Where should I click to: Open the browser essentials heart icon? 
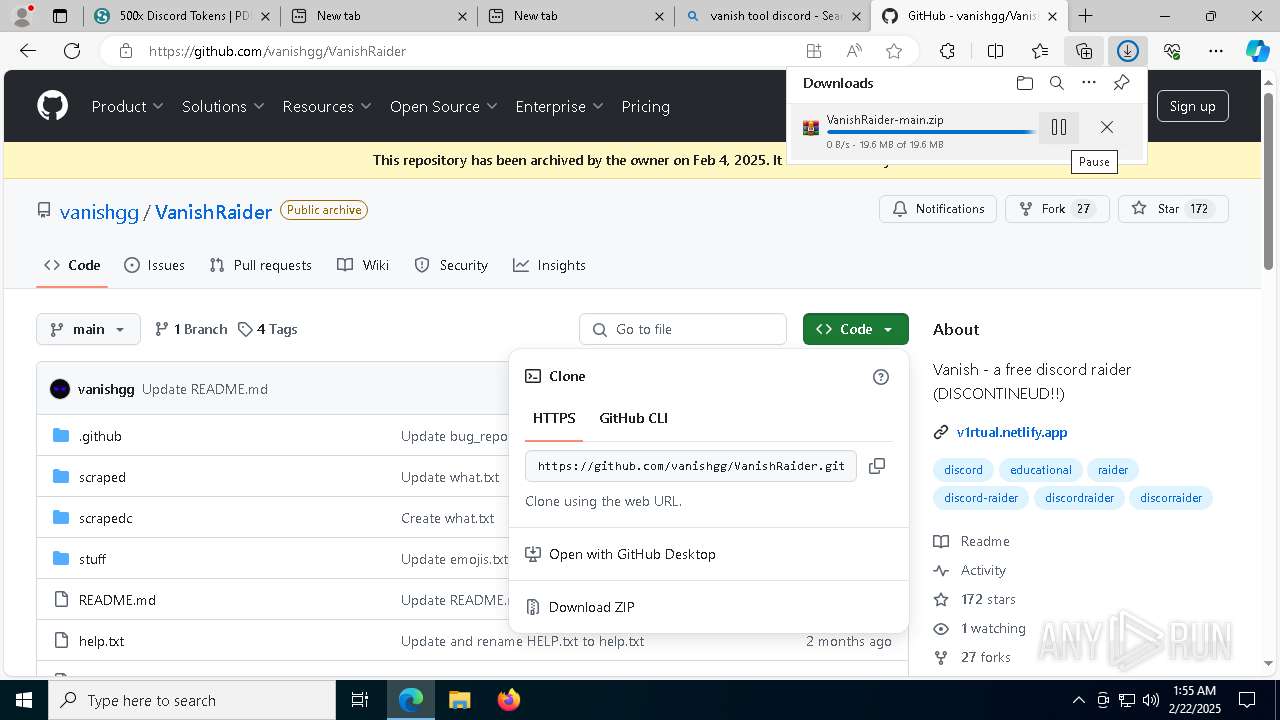pyautogui.click(x=1172, y=51)
